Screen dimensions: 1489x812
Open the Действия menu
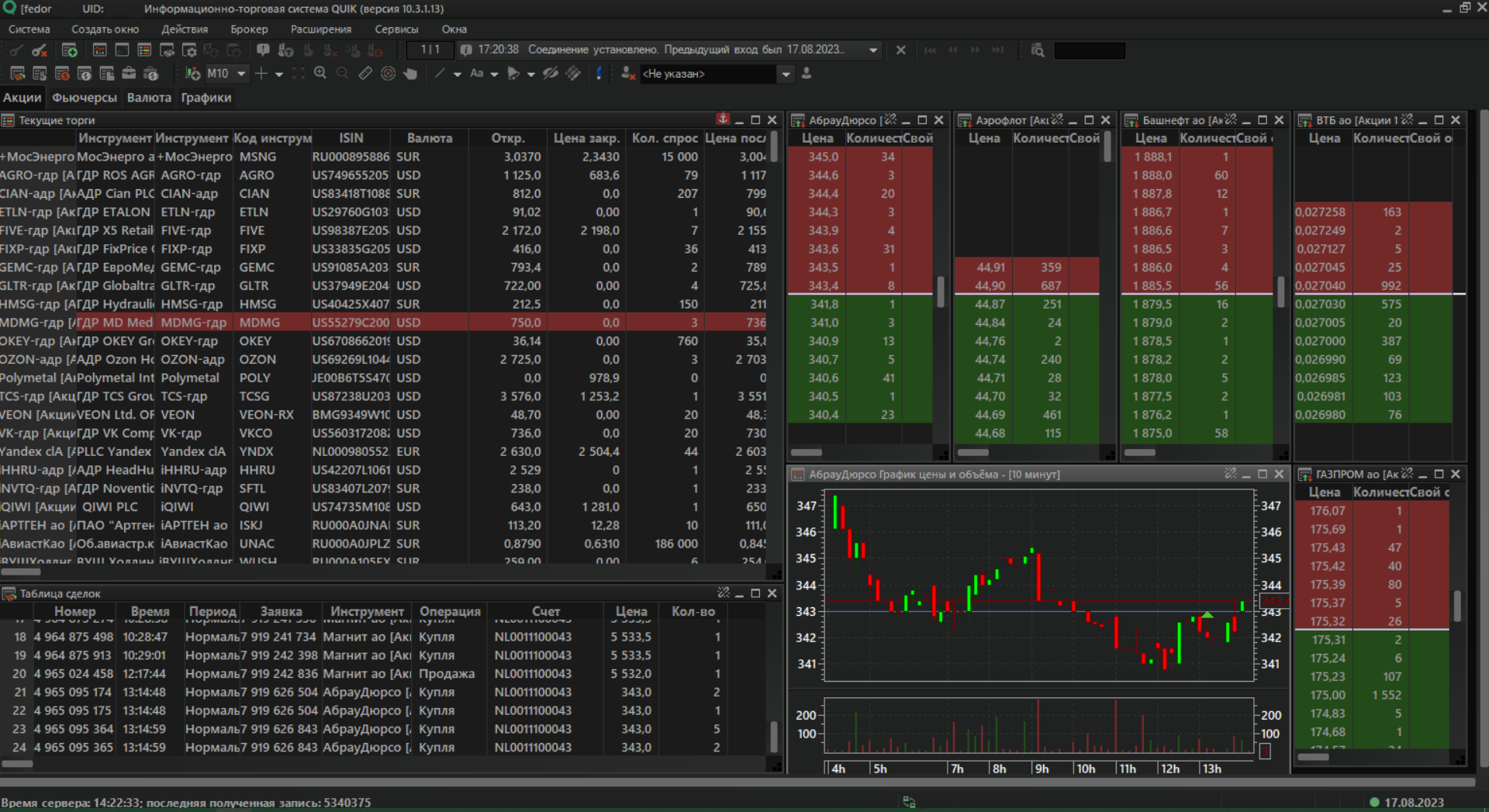pos(185,29)
